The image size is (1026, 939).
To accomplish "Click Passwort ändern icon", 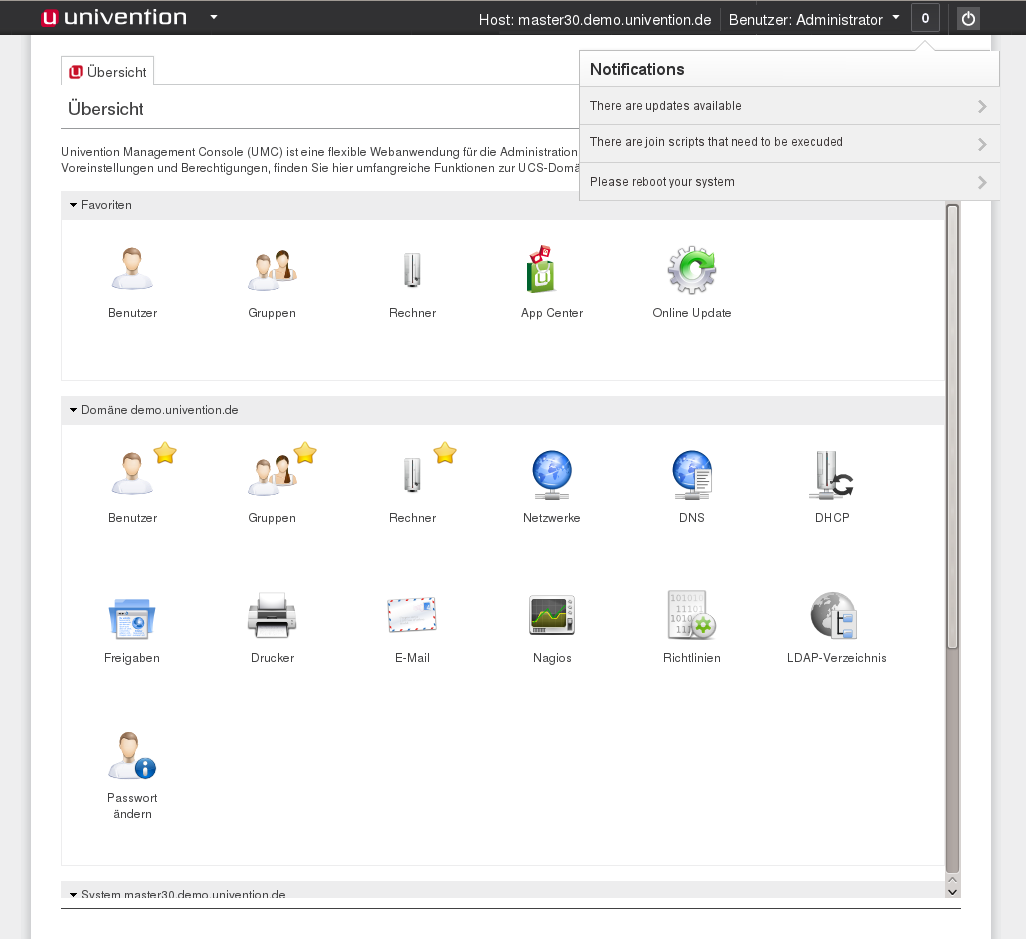I will [132, 757].
